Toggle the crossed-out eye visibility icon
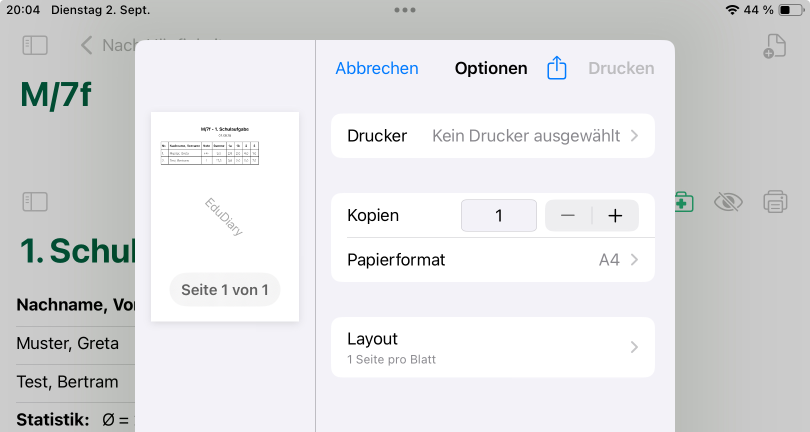Viewport: 810px width, 432px height. (x=728, y=202)
